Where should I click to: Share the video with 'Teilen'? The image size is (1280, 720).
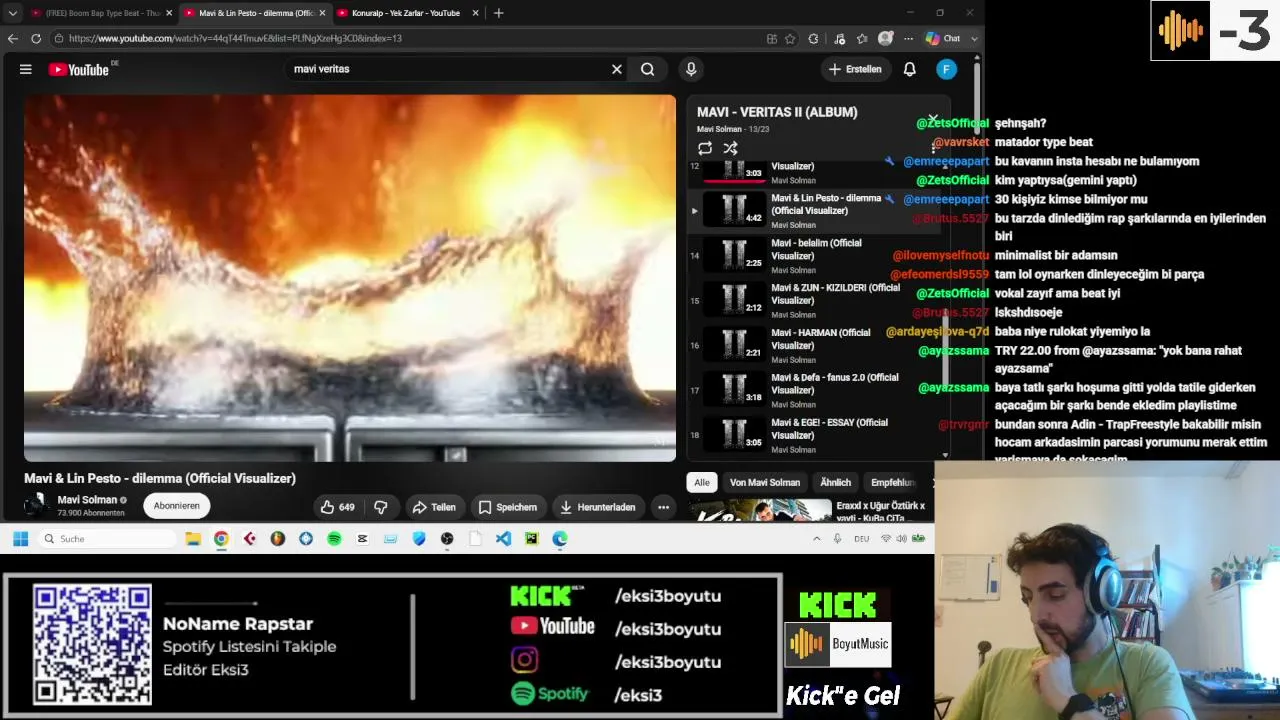[434, 507]
